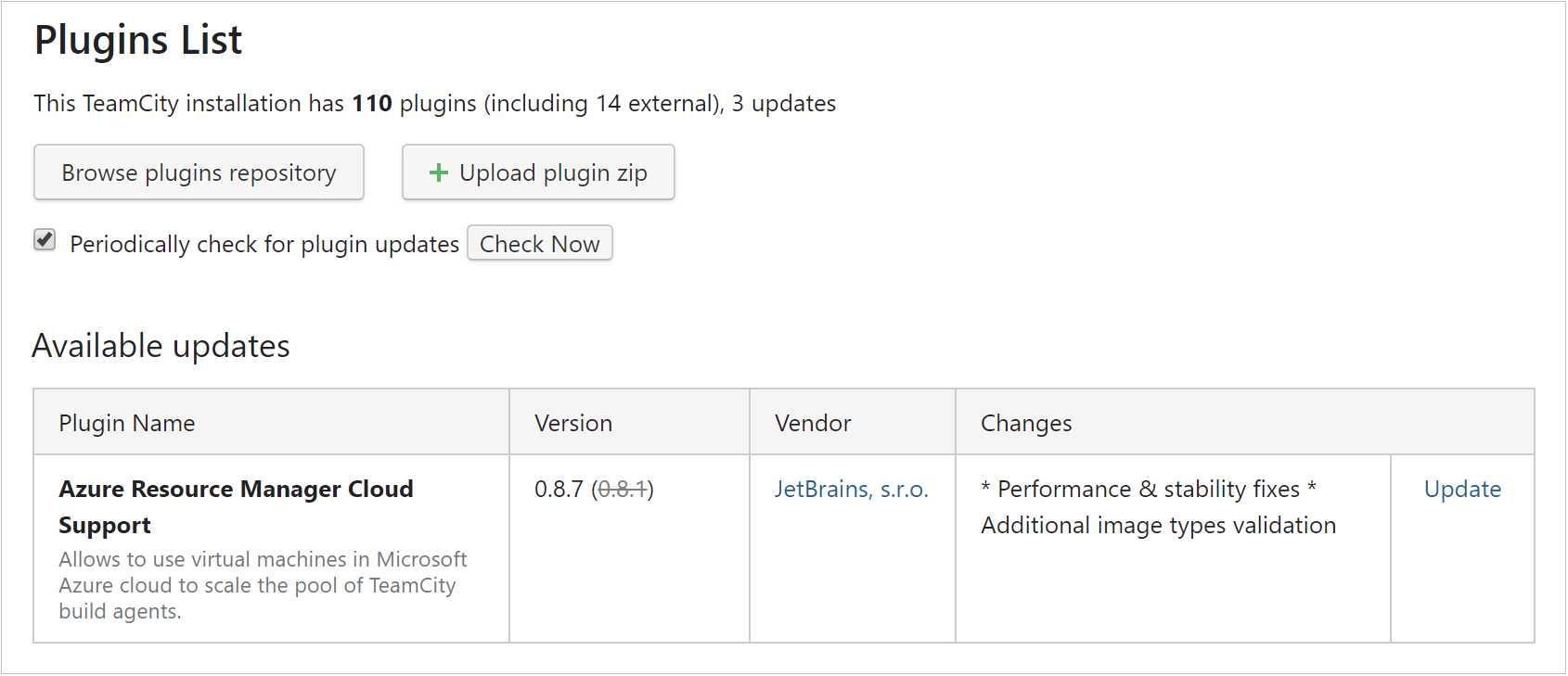Screen dimensions: 1568x676
Task: Click the 'Periodically check for plugin updates' label
Action: (264, 245)
